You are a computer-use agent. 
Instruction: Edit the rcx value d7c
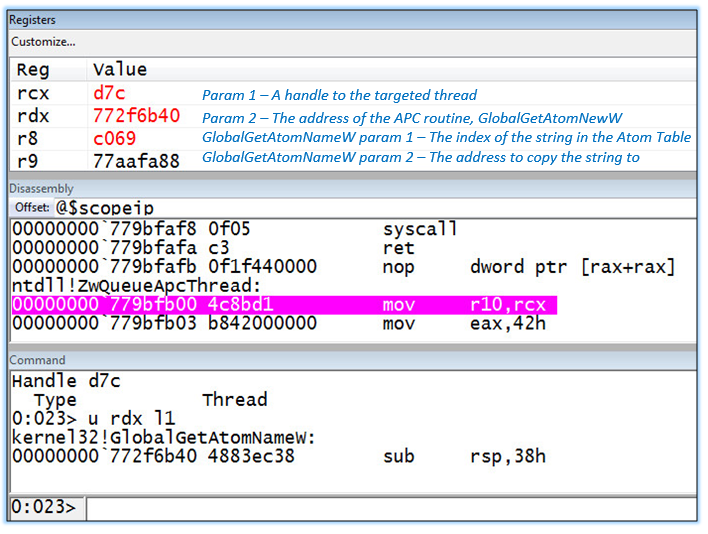[x=109, y=95]
